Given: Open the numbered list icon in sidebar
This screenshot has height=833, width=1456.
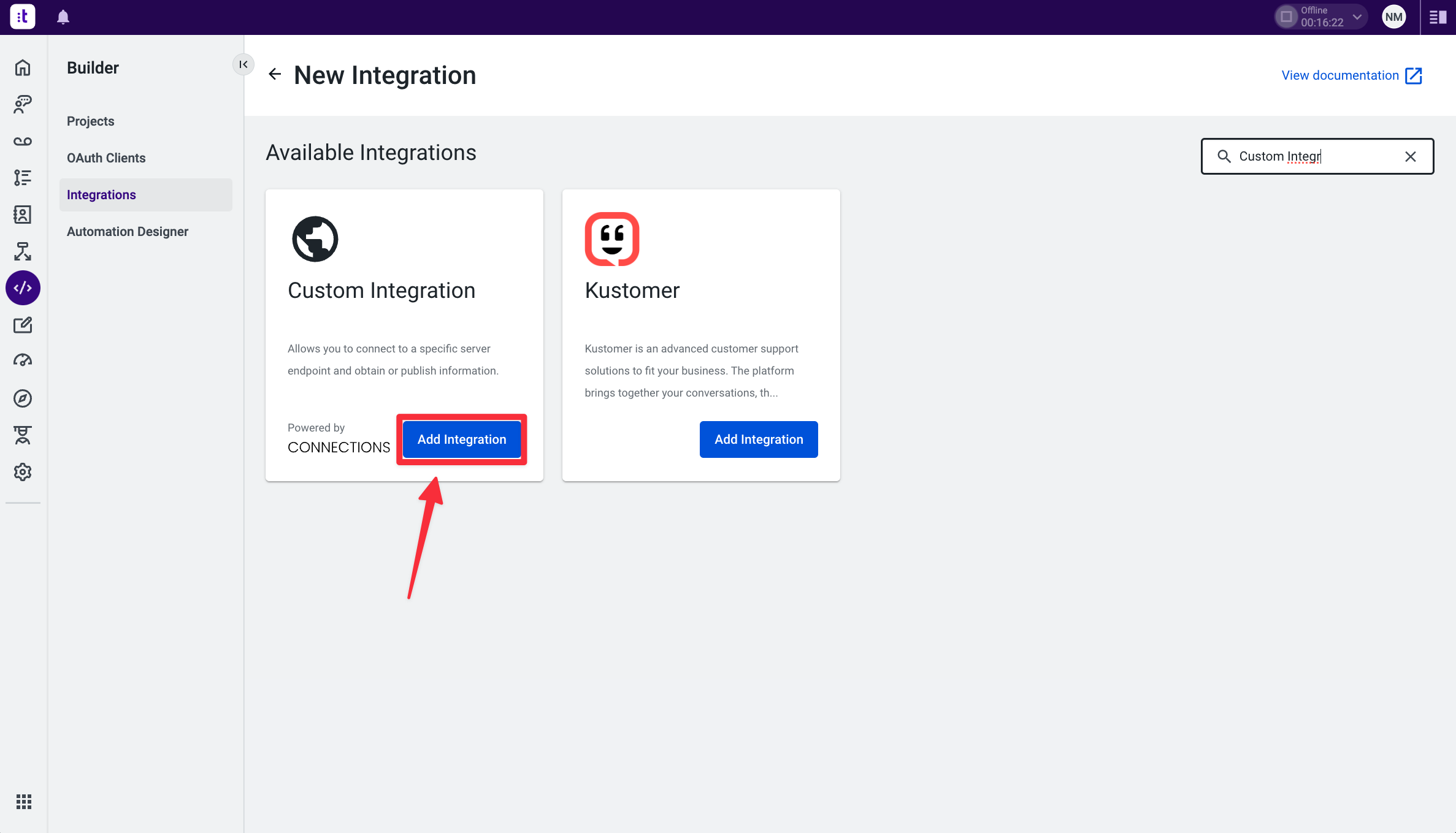Looking at the screenshot, I should (23, 178).
